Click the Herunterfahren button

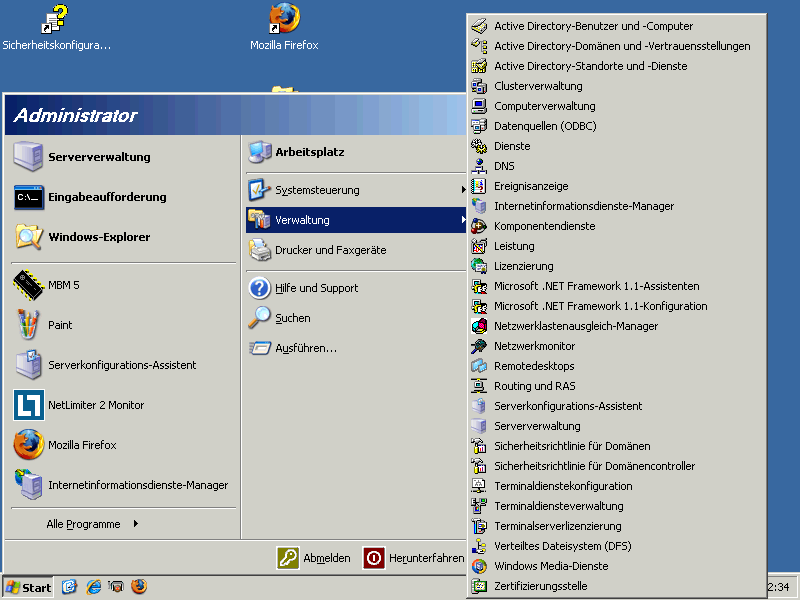414,558
